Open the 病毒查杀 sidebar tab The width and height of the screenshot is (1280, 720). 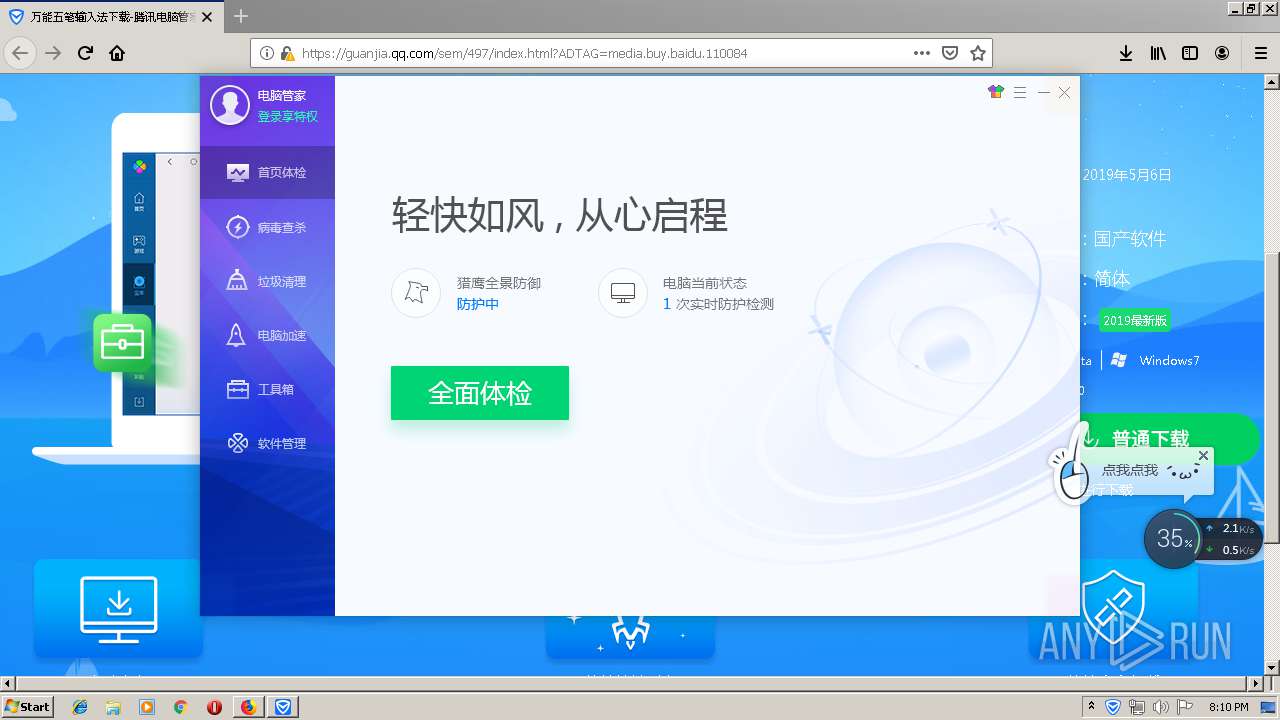point(267,227)
